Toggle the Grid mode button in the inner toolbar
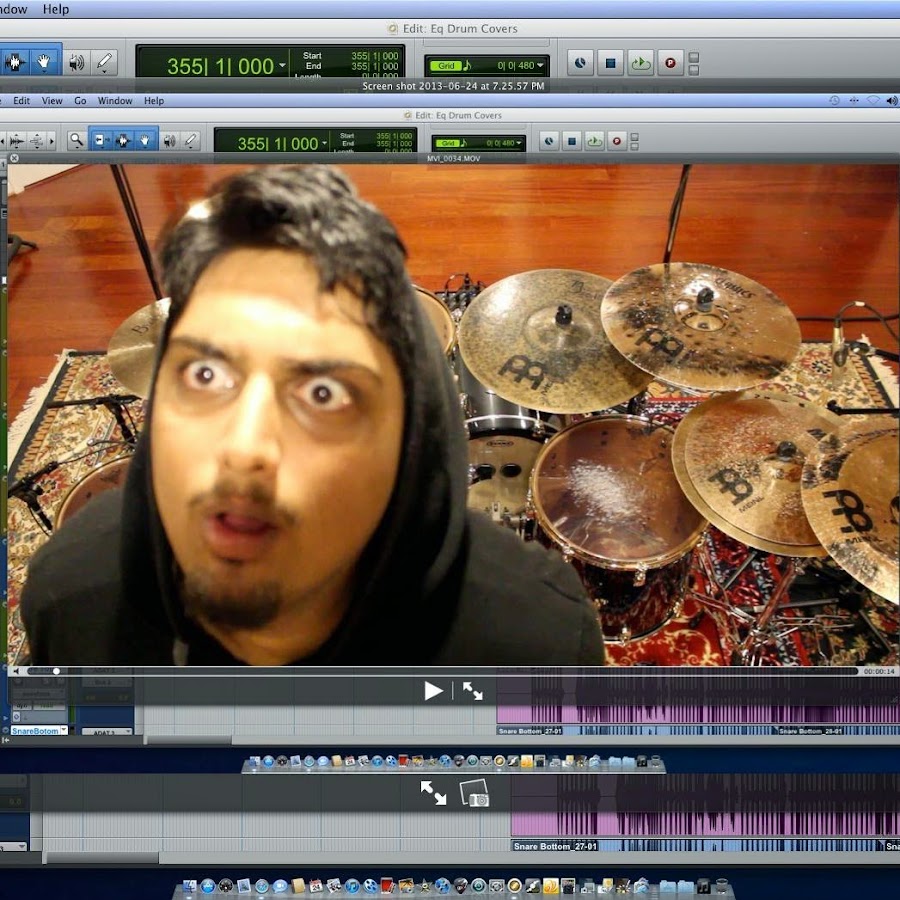900x900 pixels. (448, 143)
